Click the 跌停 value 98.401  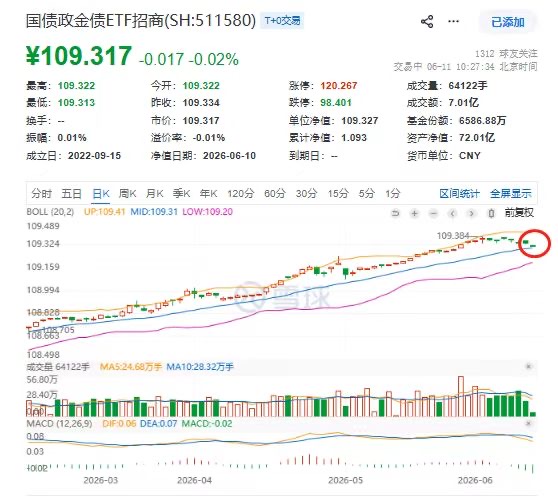[336, 102]
